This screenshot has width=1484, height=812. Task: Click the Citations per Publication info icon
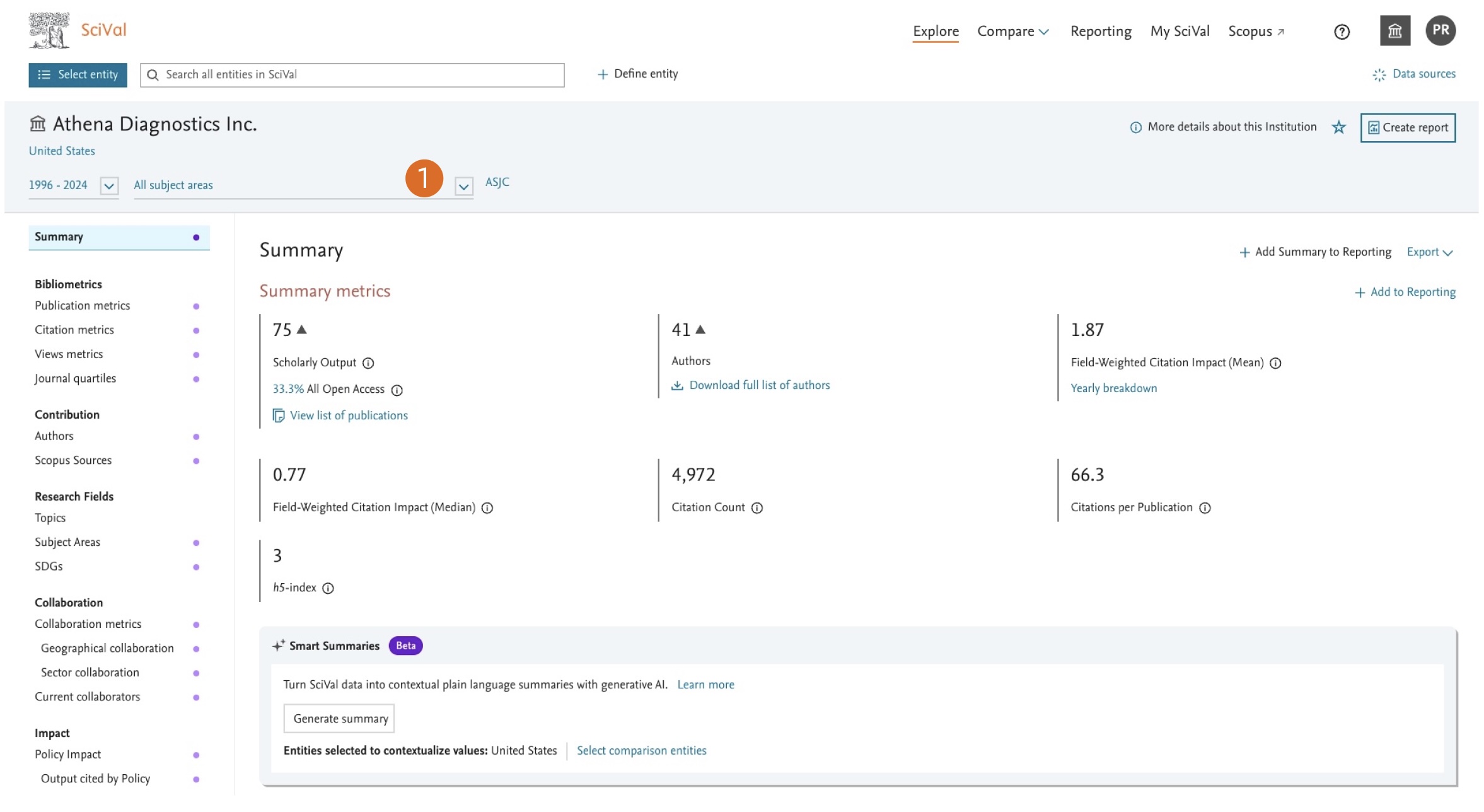(x=1205, y=508)
